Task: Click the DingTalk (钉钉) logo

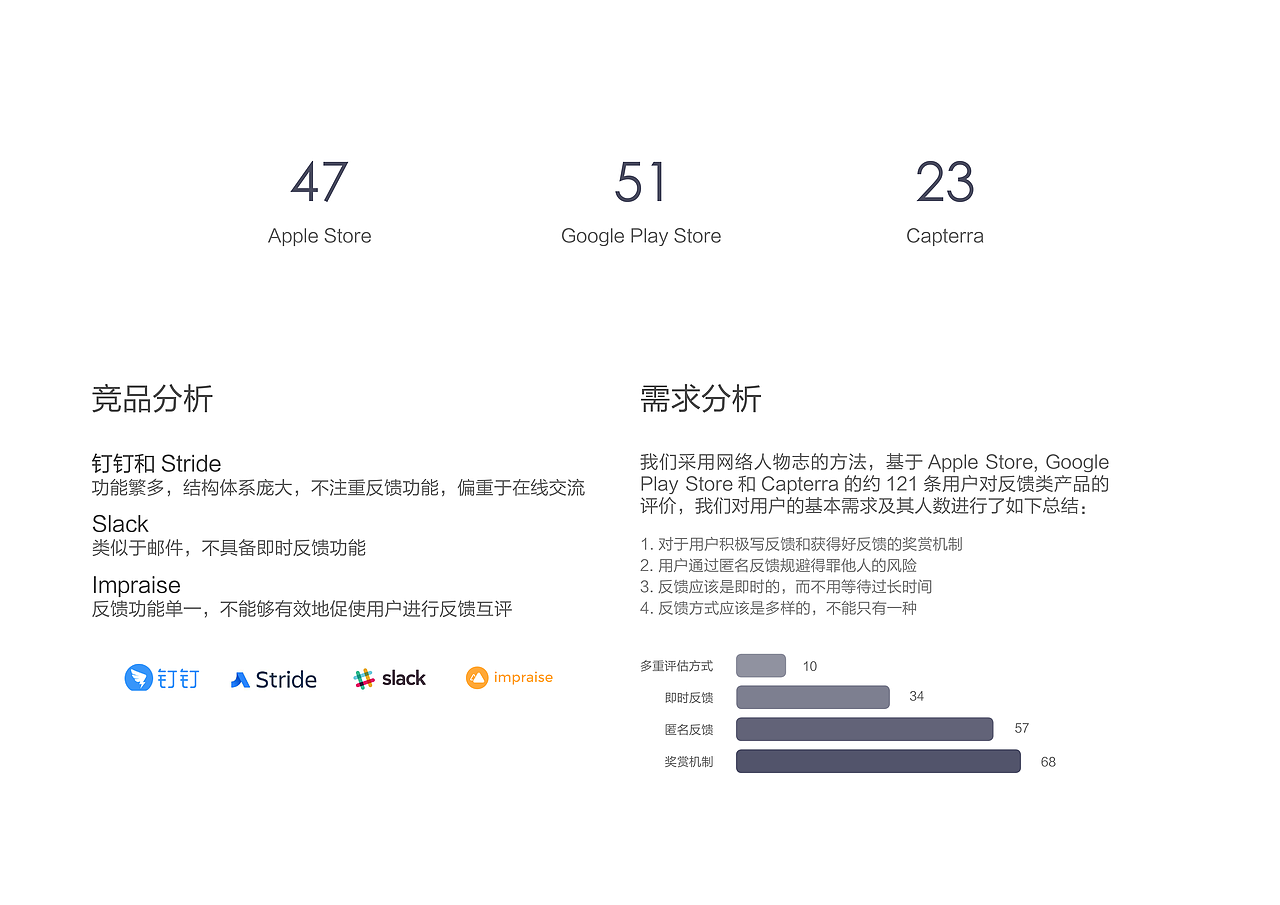Action: point(162,678)
